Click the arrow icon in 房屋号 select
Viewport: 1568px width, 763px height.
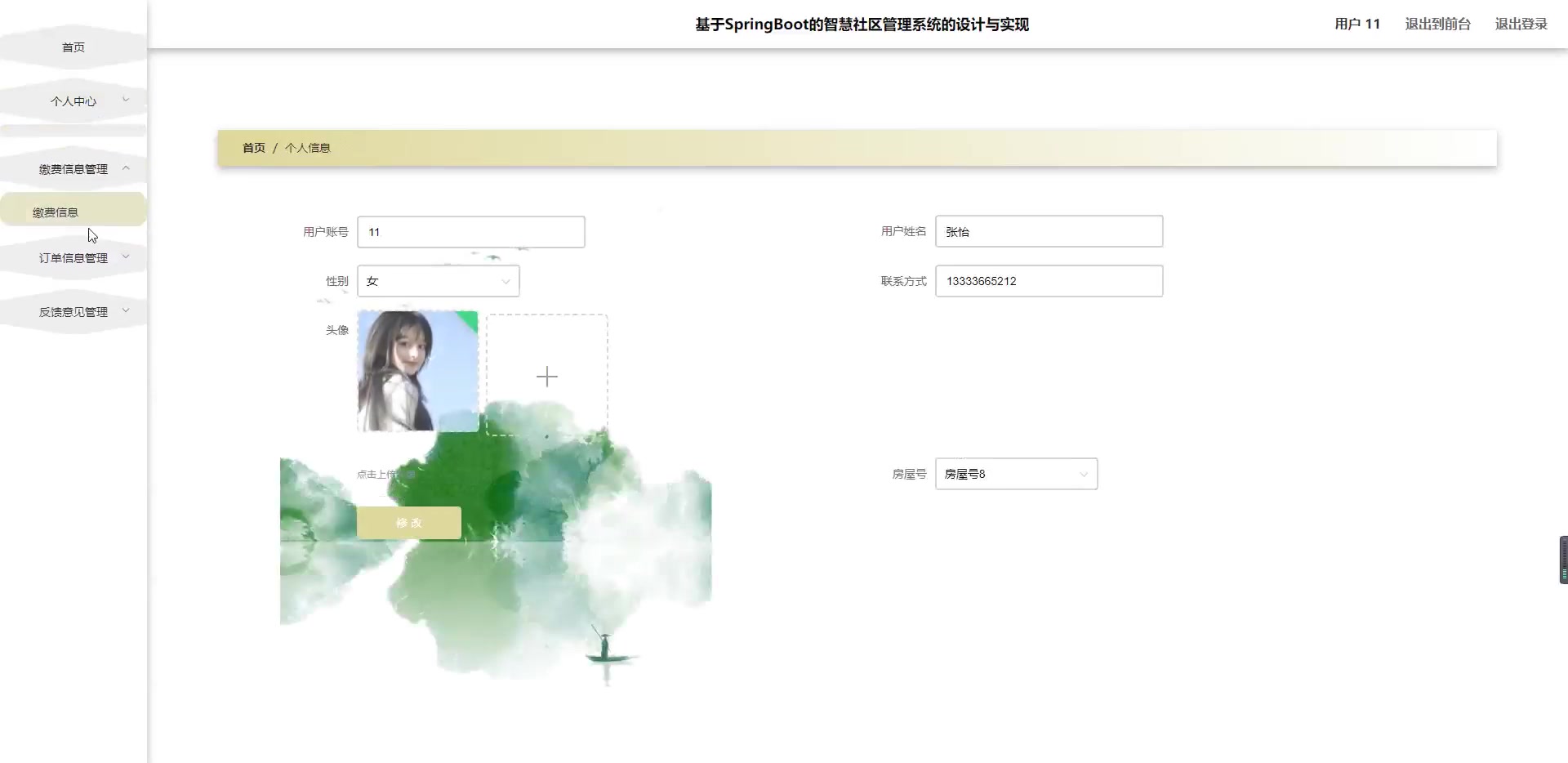pyautogui.click(x=1084, y=475)
